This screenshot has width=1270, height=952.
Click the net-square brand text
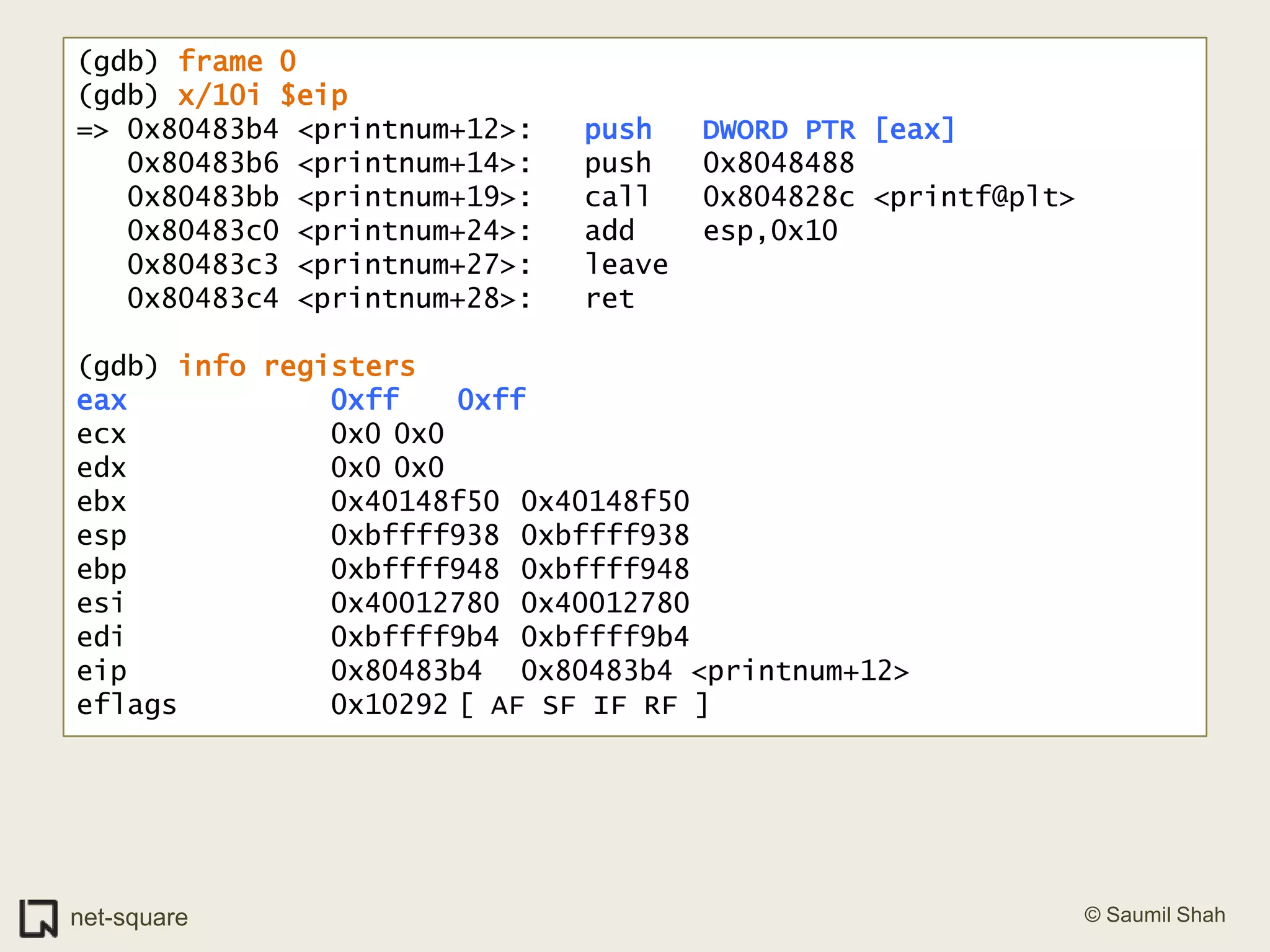point(129,917)
